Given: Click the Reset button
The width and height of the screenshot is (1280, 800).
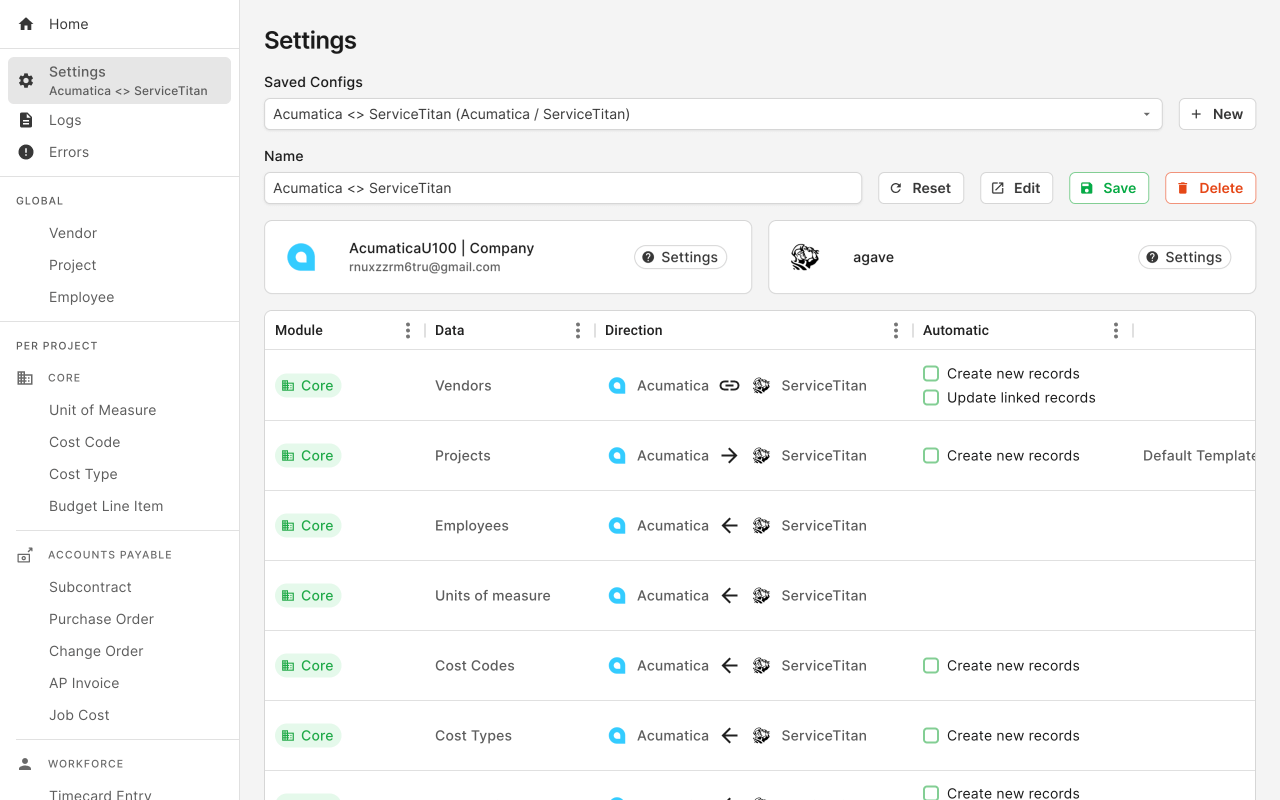Looking at the screenshot, I should tap(921, 188).
